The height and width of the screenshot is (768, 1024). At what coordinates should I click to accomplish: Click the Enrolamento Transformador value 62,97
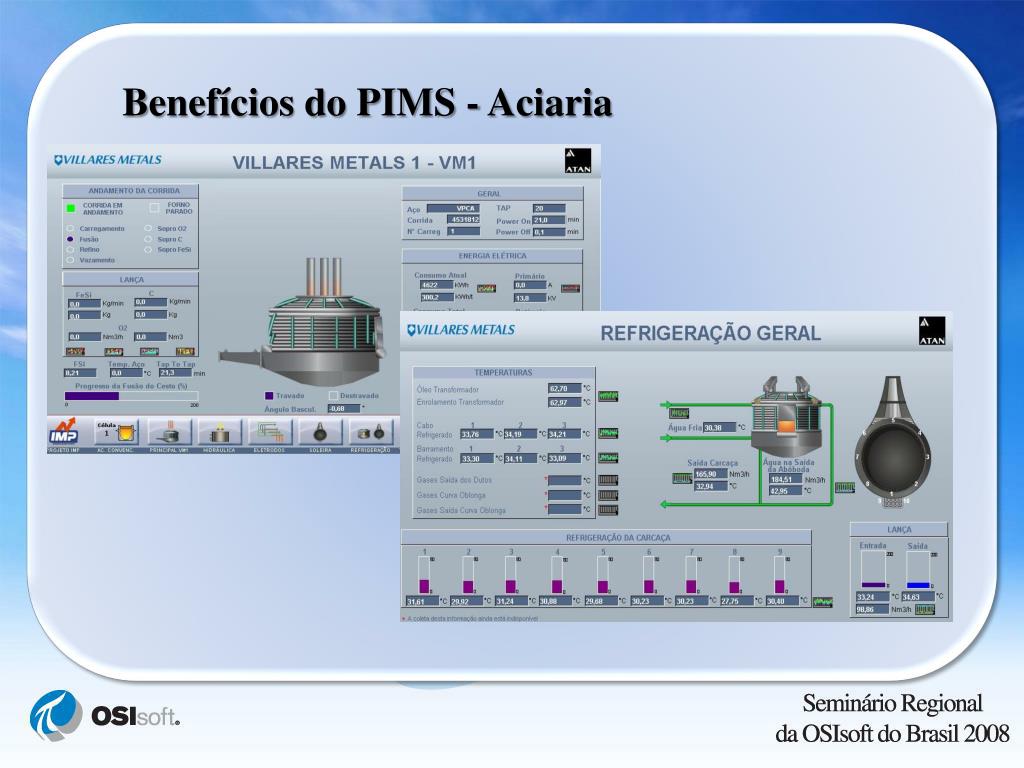coord(564,402)
